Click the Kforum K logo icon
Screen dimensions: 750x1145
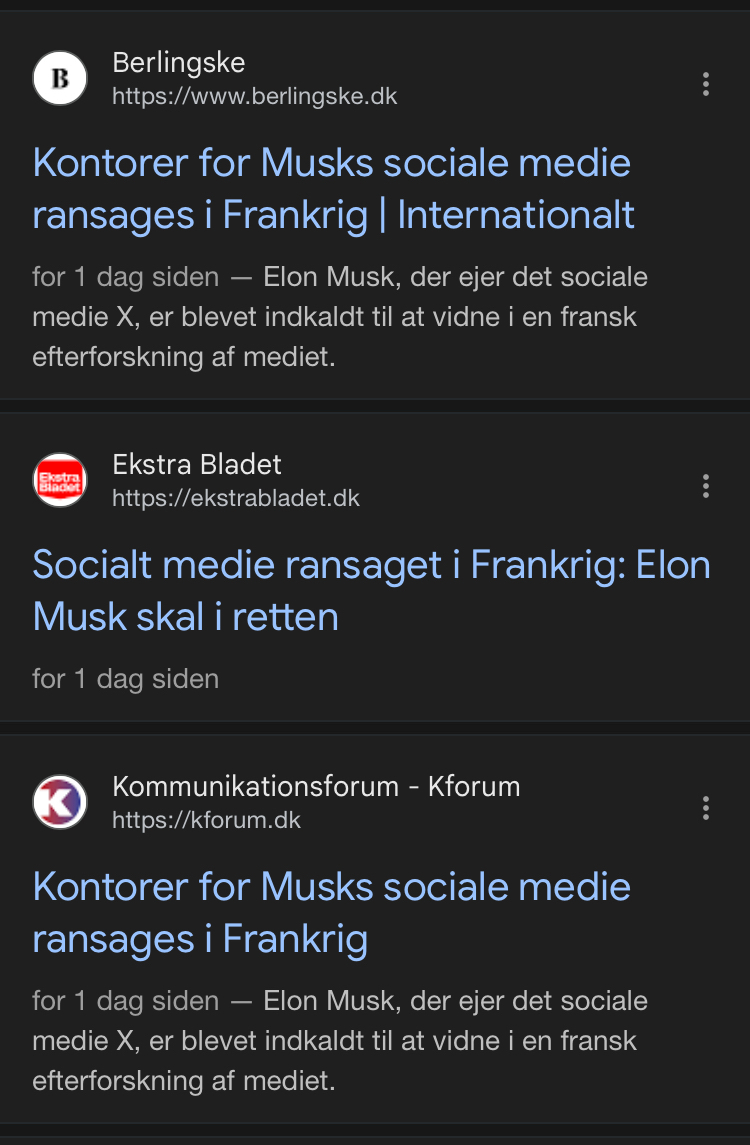pyautogui.click(x=60, y=803)
